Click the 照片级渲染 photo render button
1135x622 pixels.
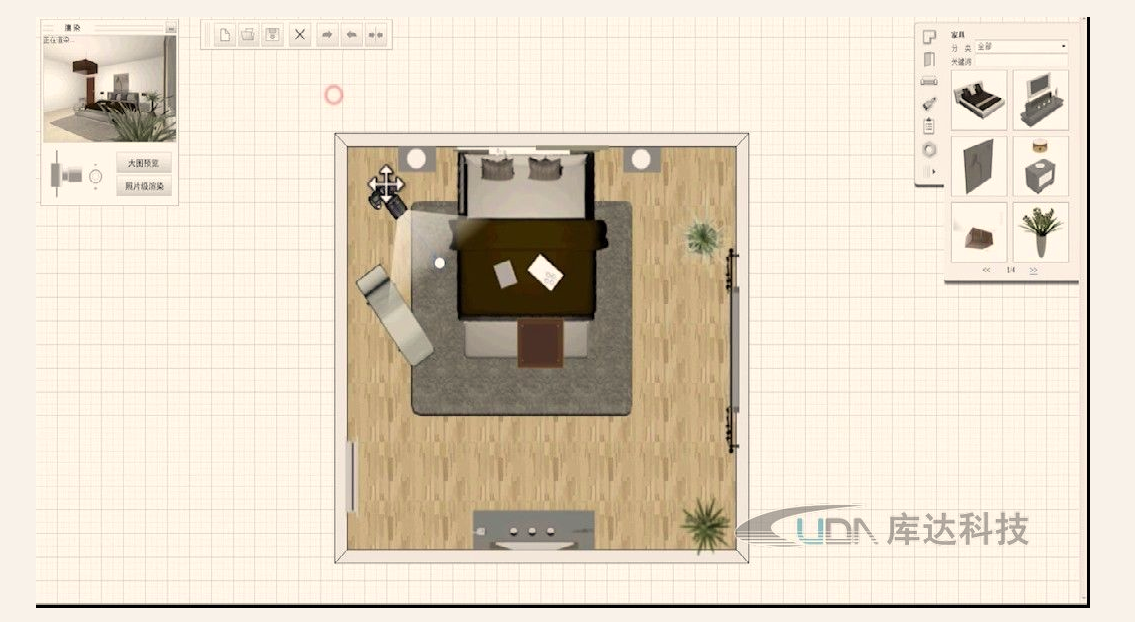click(143, 186)
